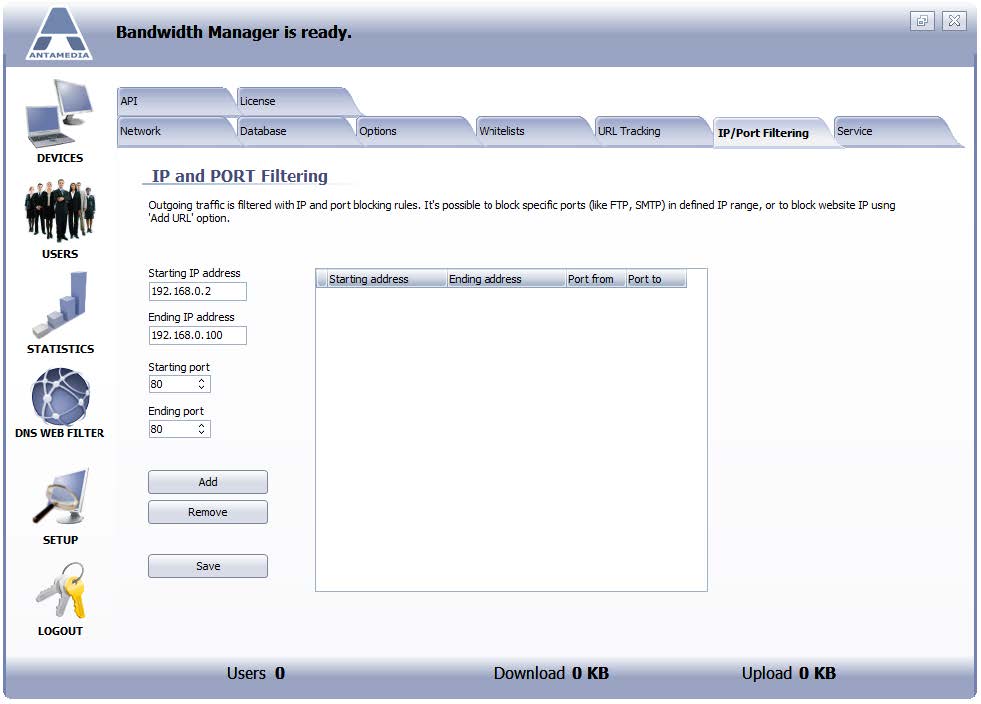Switch to the Whitelists tab
Image resolution: width=981 pixels, height=704 pixels.
(x=532, y=131)
